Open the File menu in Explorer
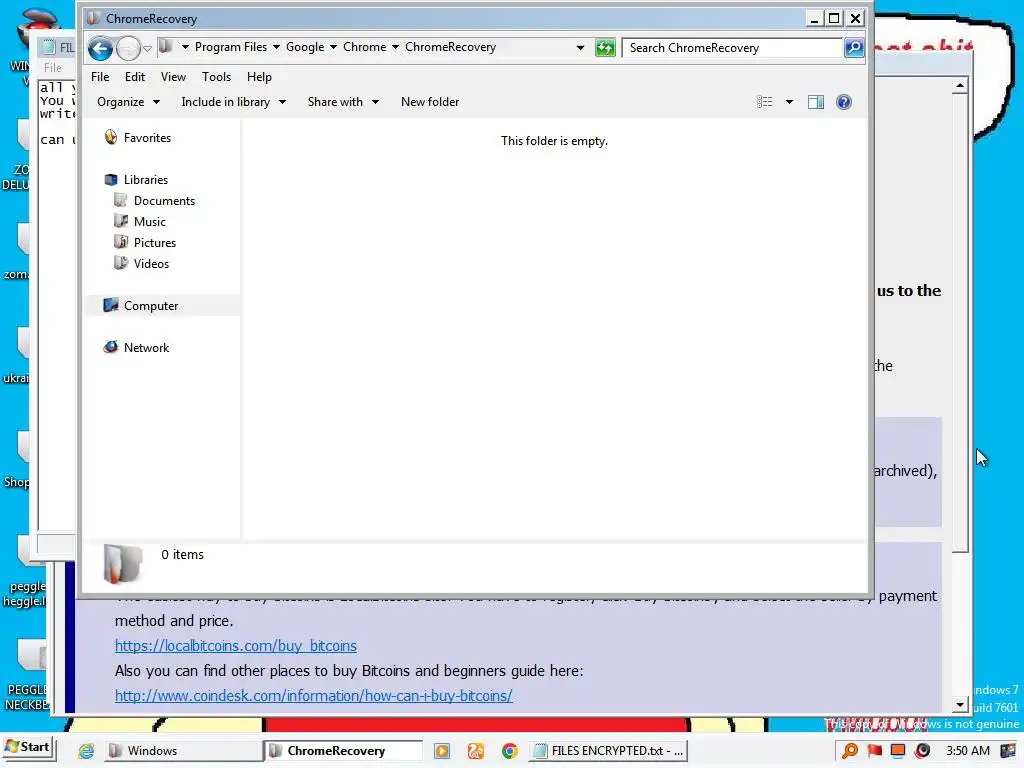This screenshot has height=768, width=1024. 100,77
